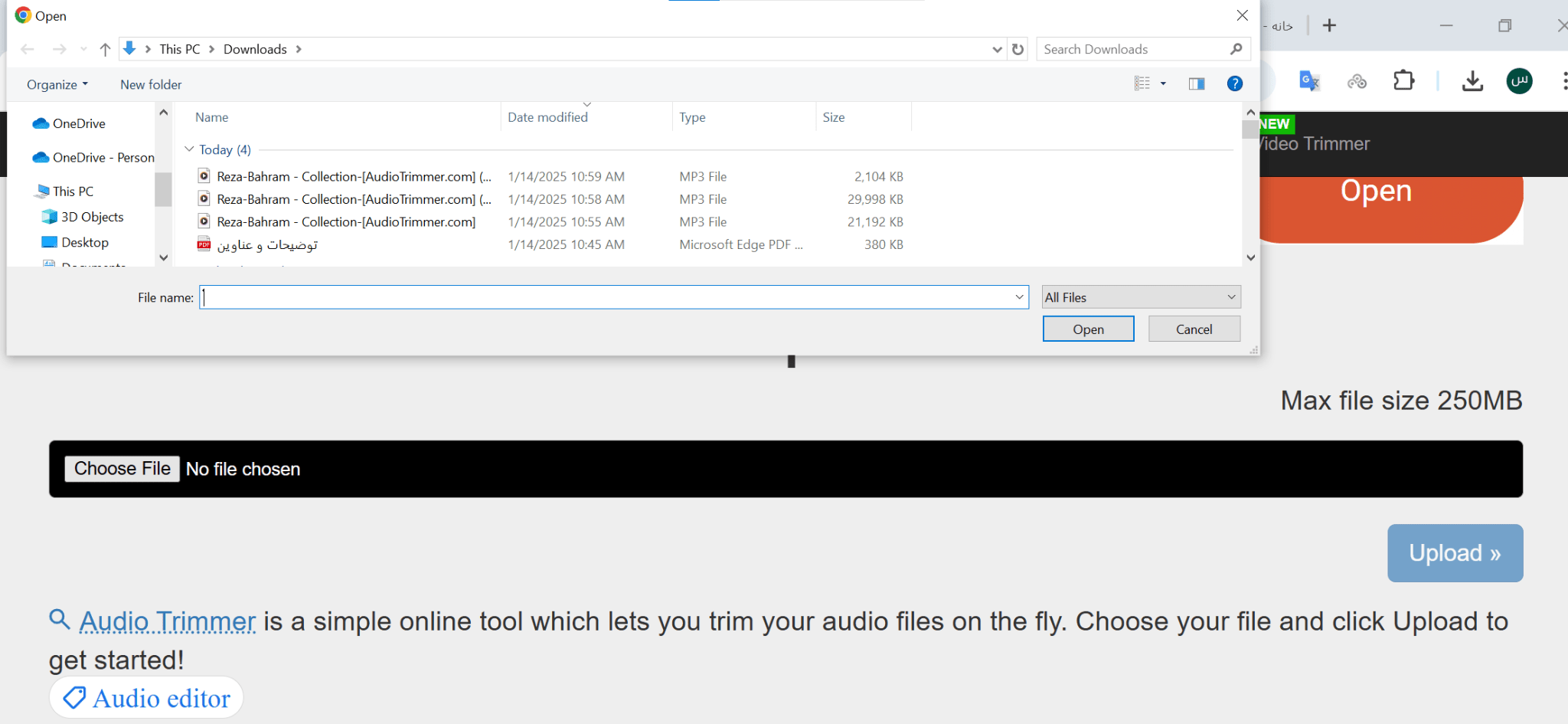This screenshot has width=1568, height=724.
Task: Open new browser tab plus icon
Action: pyautogui.click(x=1329, y=25)
